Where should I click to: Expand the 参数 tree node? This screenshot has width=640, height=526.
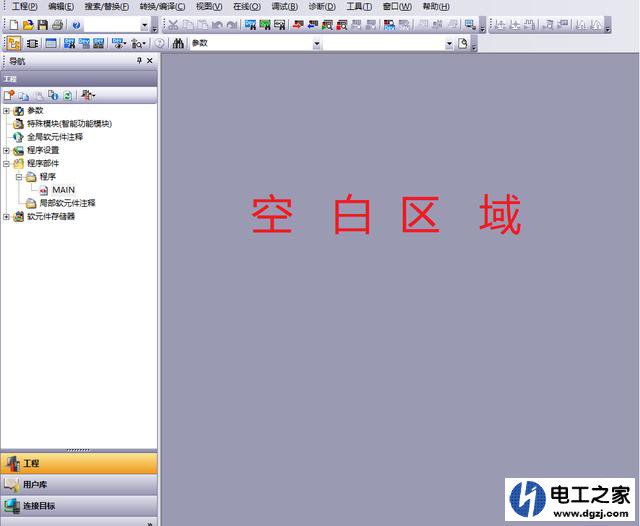pyautogui.click(x=6, y=111)
